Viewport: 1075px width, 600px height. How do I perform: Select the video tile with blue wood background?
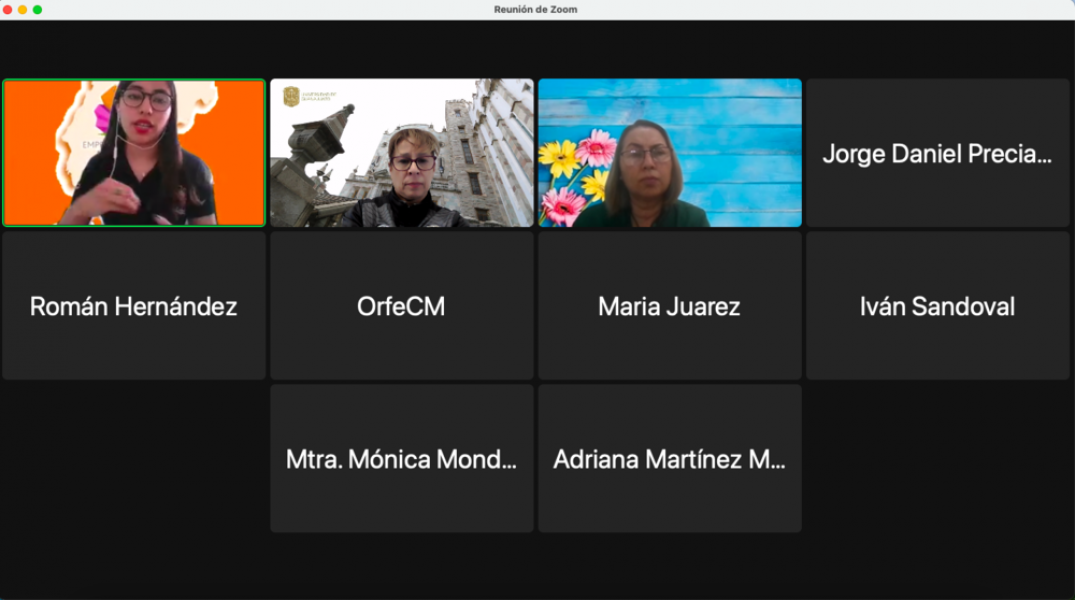pyautogui.click(x=670, y=153)
